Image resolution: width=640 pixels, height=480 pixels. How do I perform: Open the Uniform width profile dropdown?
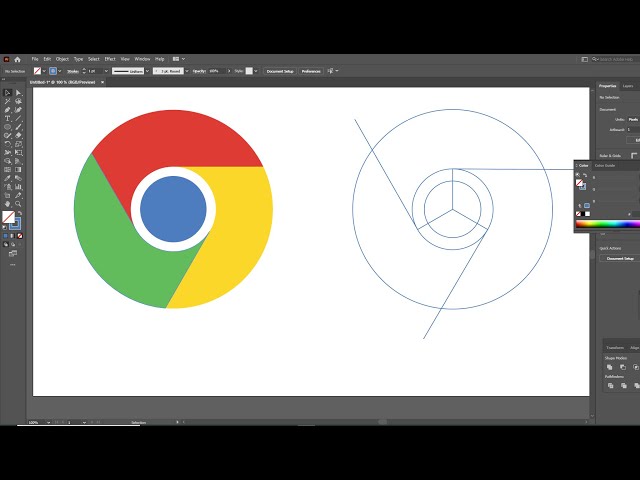pyautogui.click(x=147, y=71)
